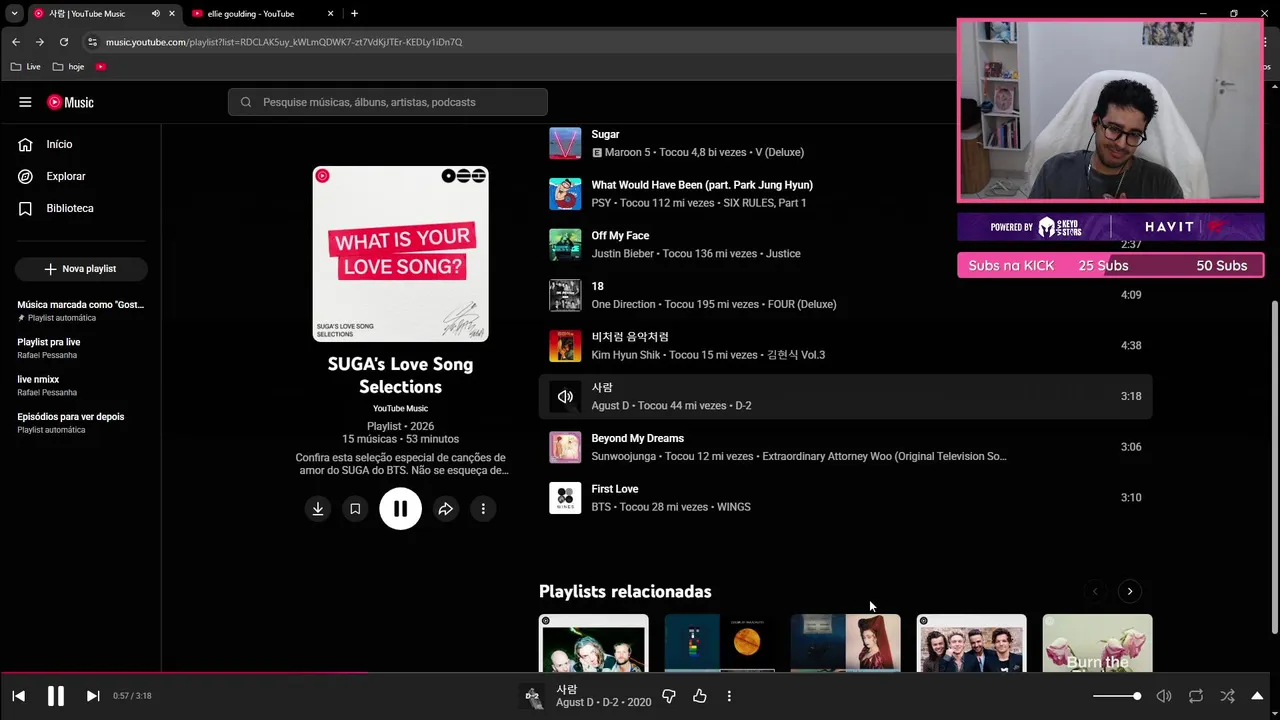Save playlist to library

tap(355, 509)
